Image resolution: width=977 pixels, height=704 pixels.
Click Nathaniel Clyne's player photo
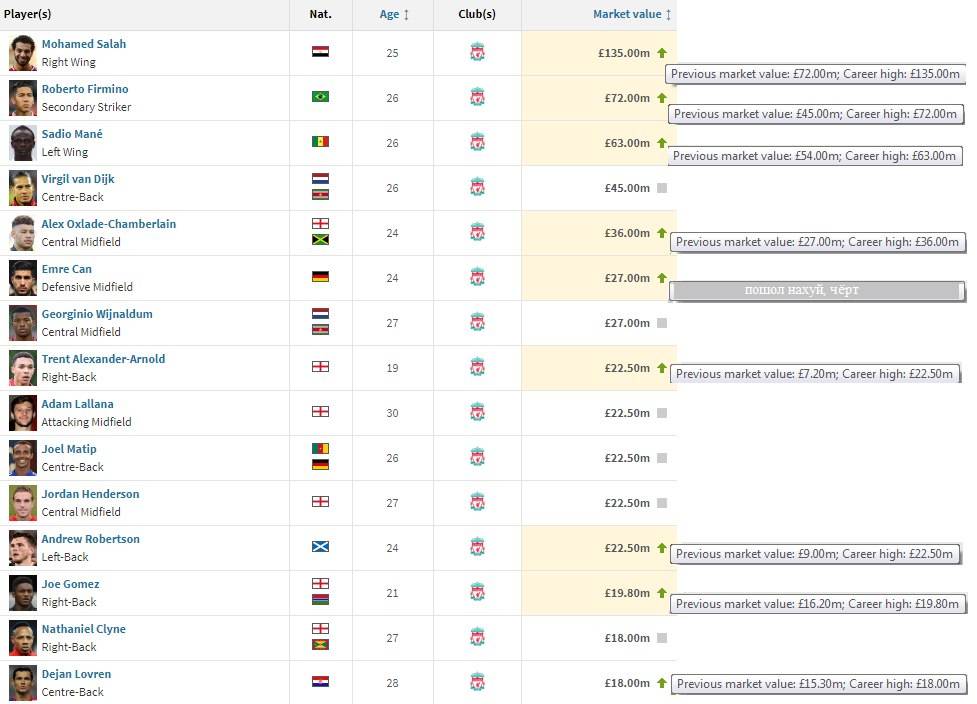(x=22, y=638)
